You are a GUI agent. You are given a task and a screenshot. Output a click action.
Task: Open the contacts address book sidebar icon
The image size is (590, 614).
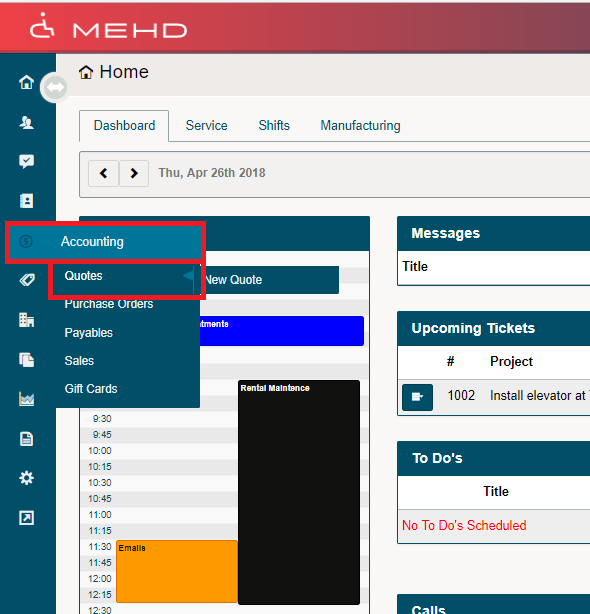pyautogui.click(x=27, y=201)
